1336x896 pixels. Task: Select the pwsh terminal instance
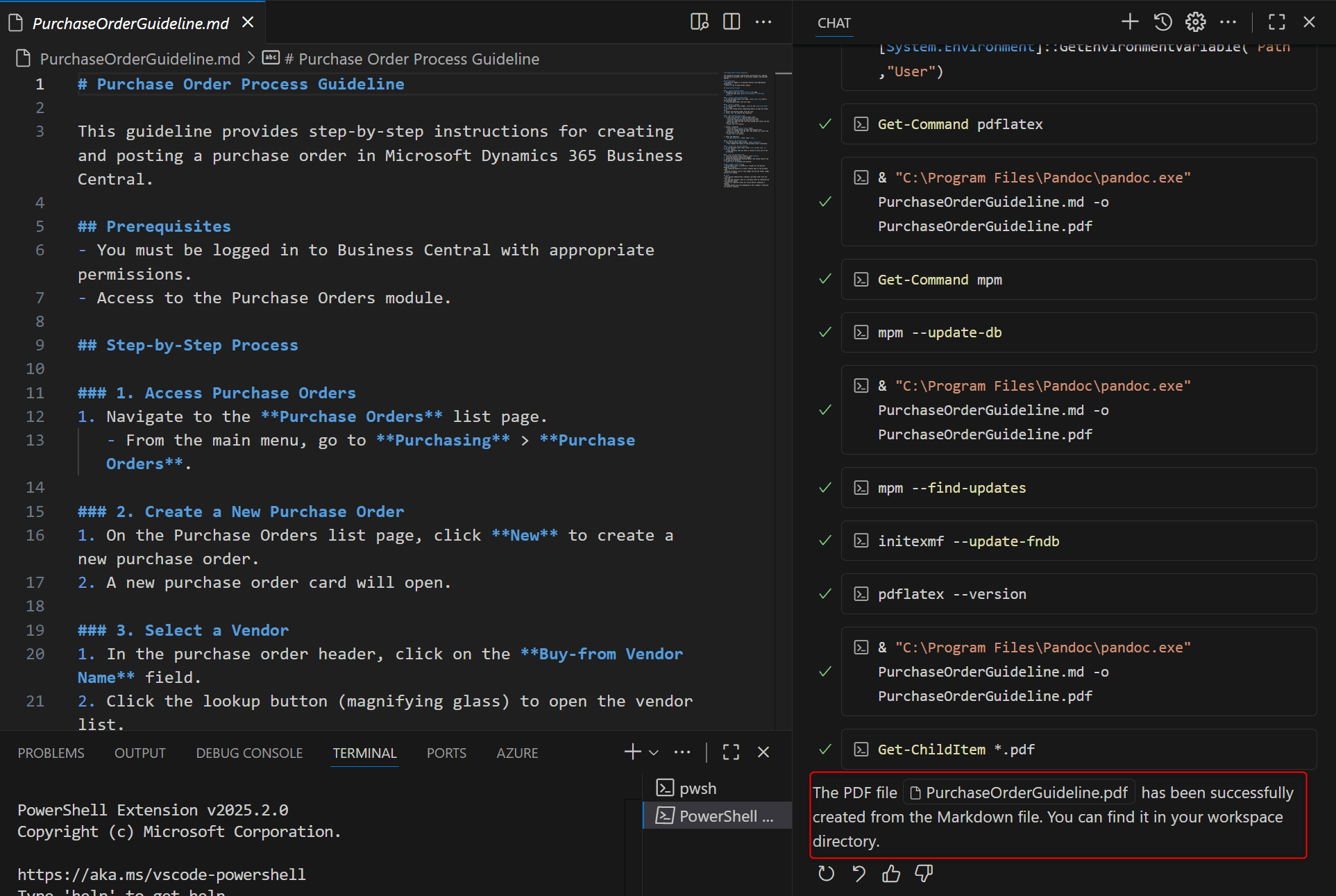click(697, 788)
